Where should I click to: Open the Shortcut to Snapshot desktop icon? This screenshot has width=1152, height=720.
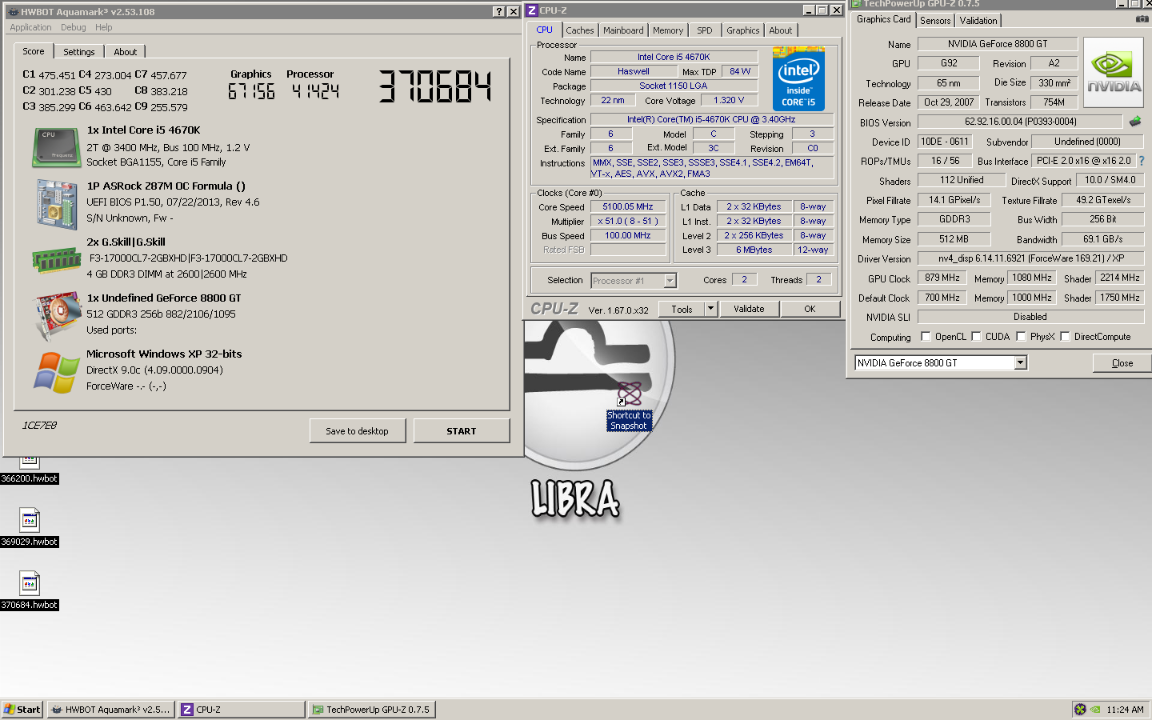(x=629, y=406)
